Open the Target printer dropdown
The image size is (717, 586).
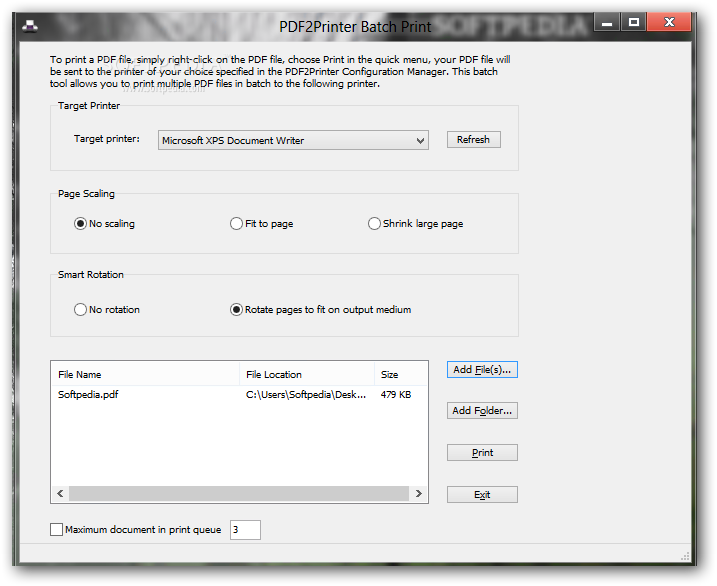point(293,140)
